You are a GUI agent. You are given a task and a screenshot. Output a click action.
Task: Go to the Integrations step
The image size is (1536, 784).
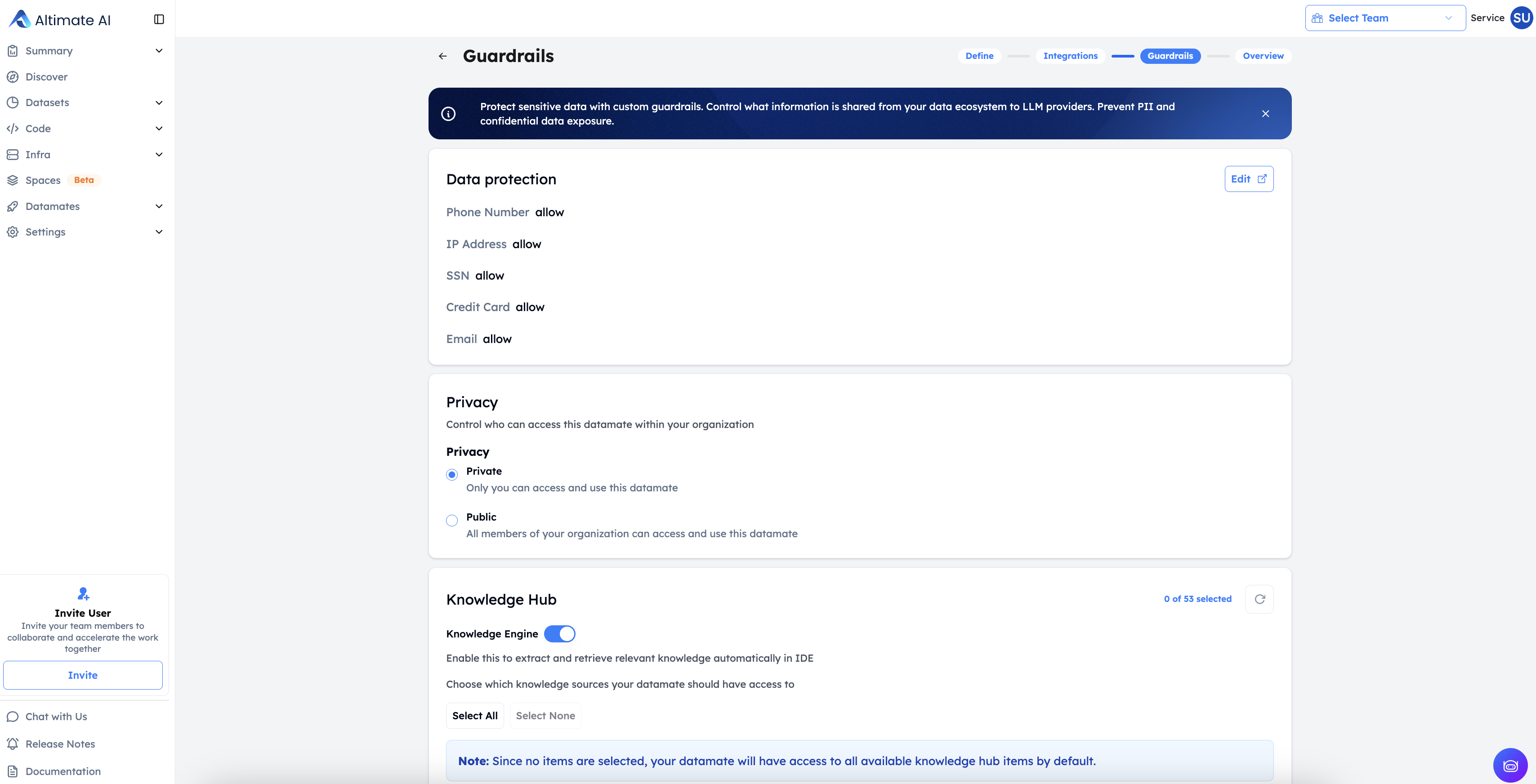(1070, 56)
